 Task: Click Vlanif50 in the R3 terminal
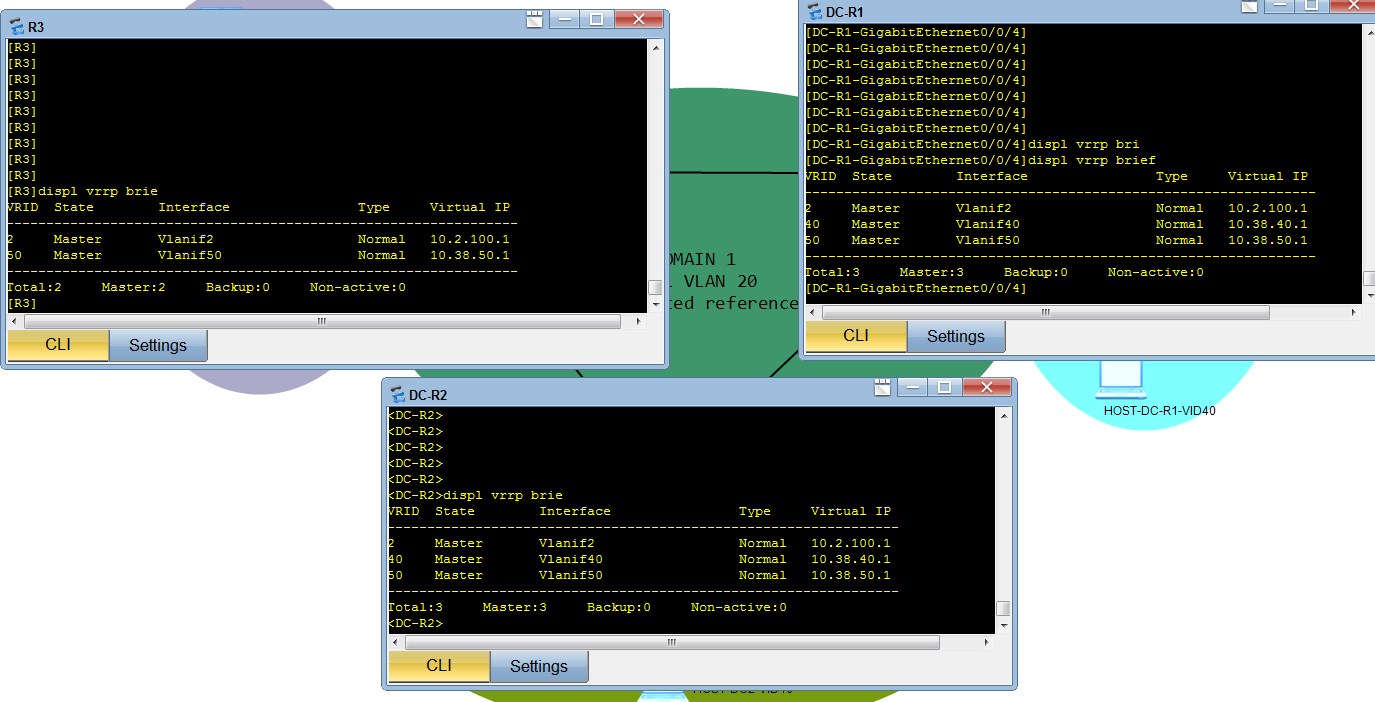(190, 255)
